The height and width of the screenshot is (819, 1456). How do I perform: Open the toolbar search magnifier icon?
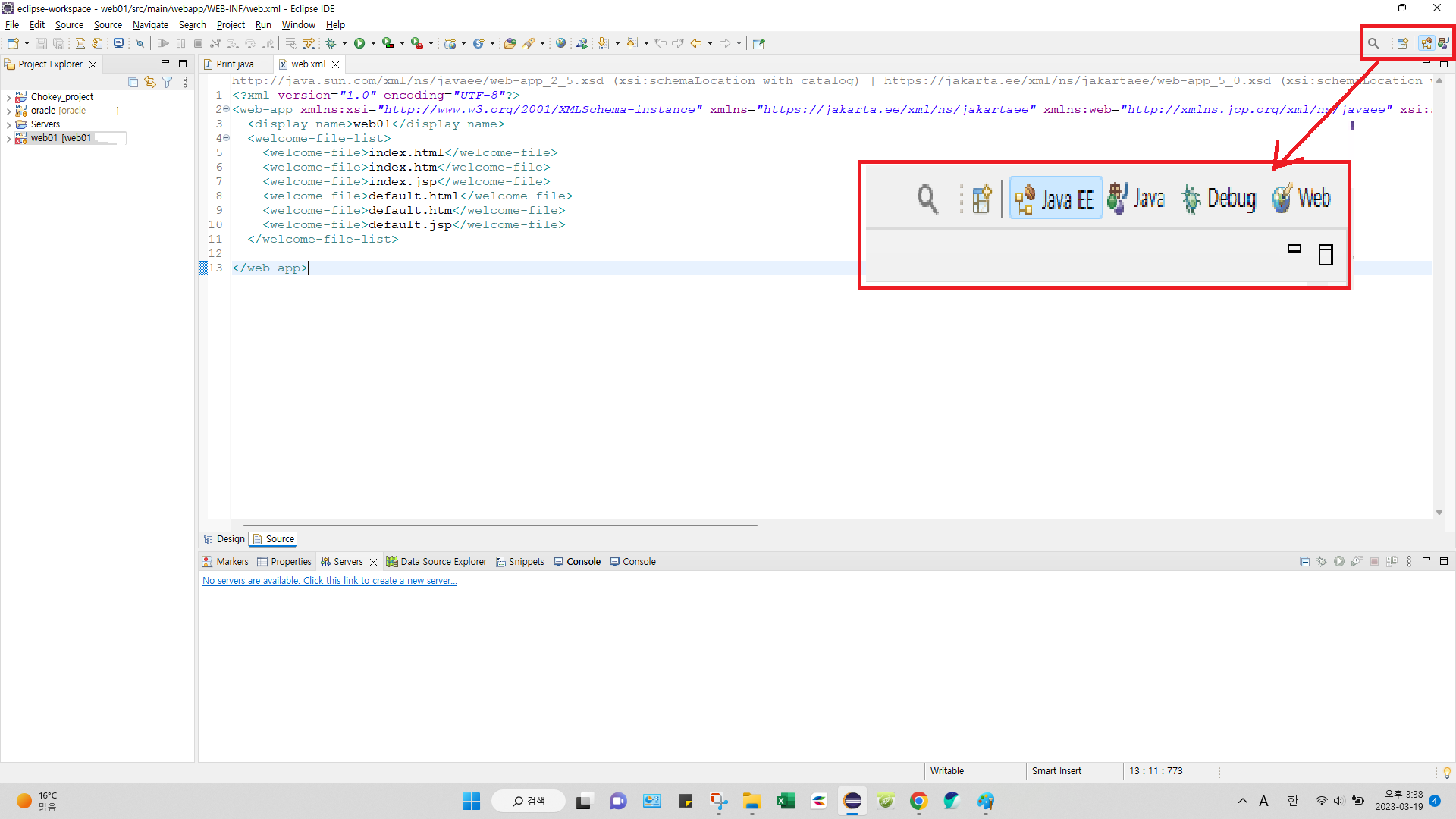pyautogui.click(x=1373, y=43)
